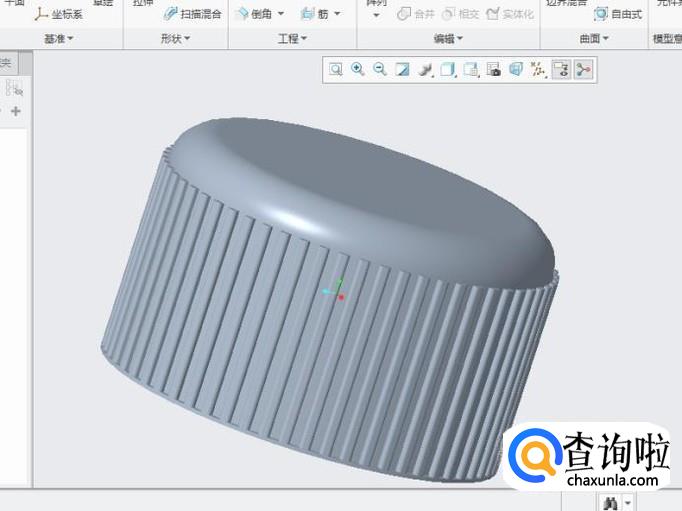Toggle the annotation display eye icon
The height and width of the screenshot is (511, 682).
click(561, 70)
